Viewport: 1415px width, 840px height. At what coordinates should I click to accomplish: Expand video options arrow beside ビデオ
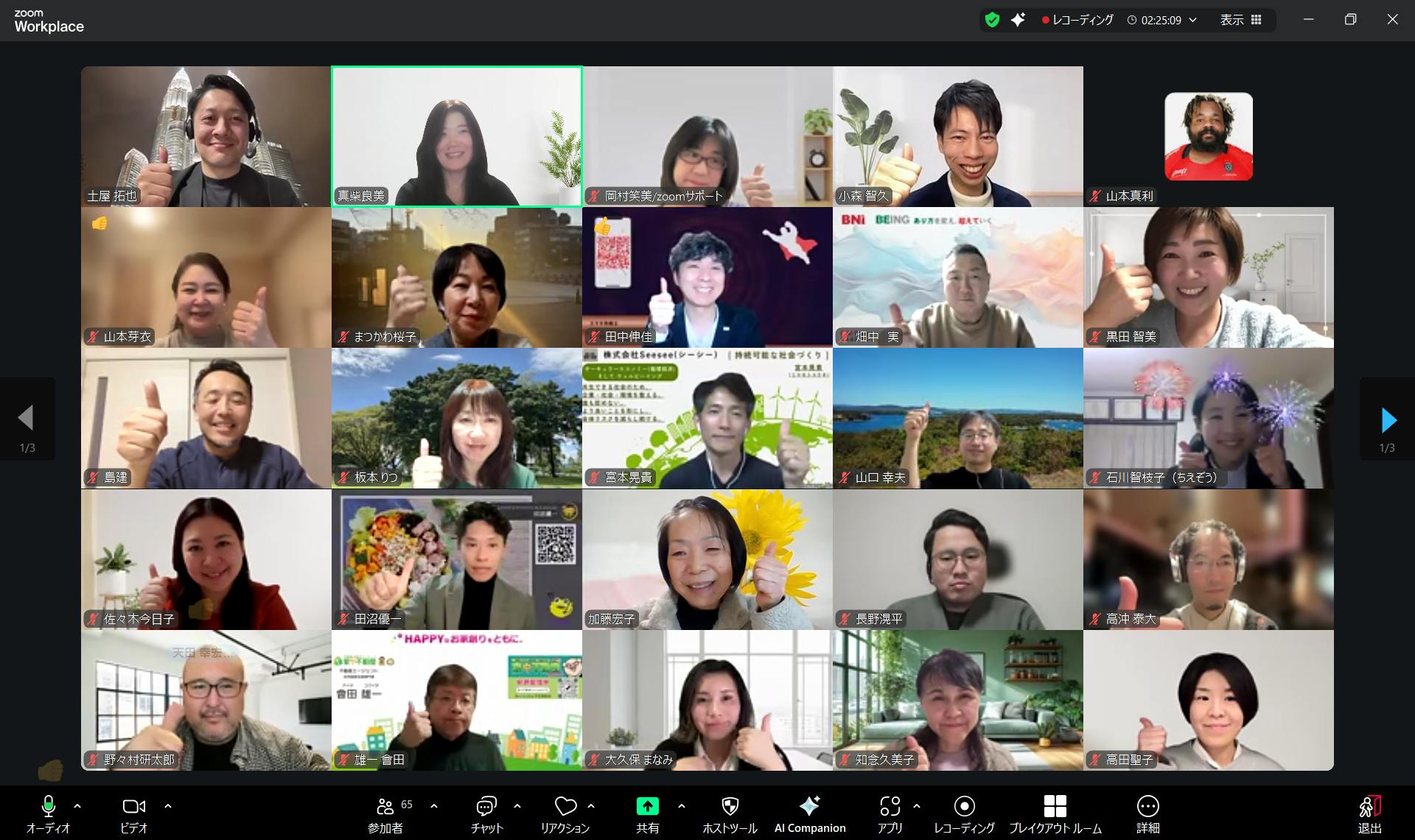168,806
